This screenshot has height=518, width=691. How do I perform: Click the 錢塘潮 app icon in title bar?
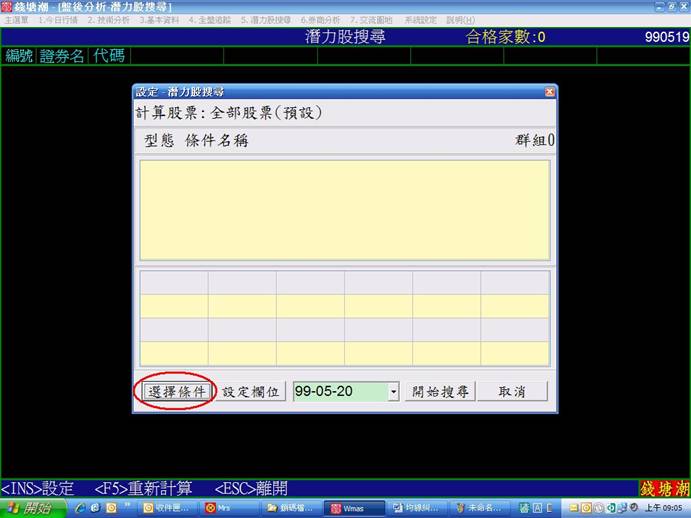pyautogui.click(x=7, y=7)
